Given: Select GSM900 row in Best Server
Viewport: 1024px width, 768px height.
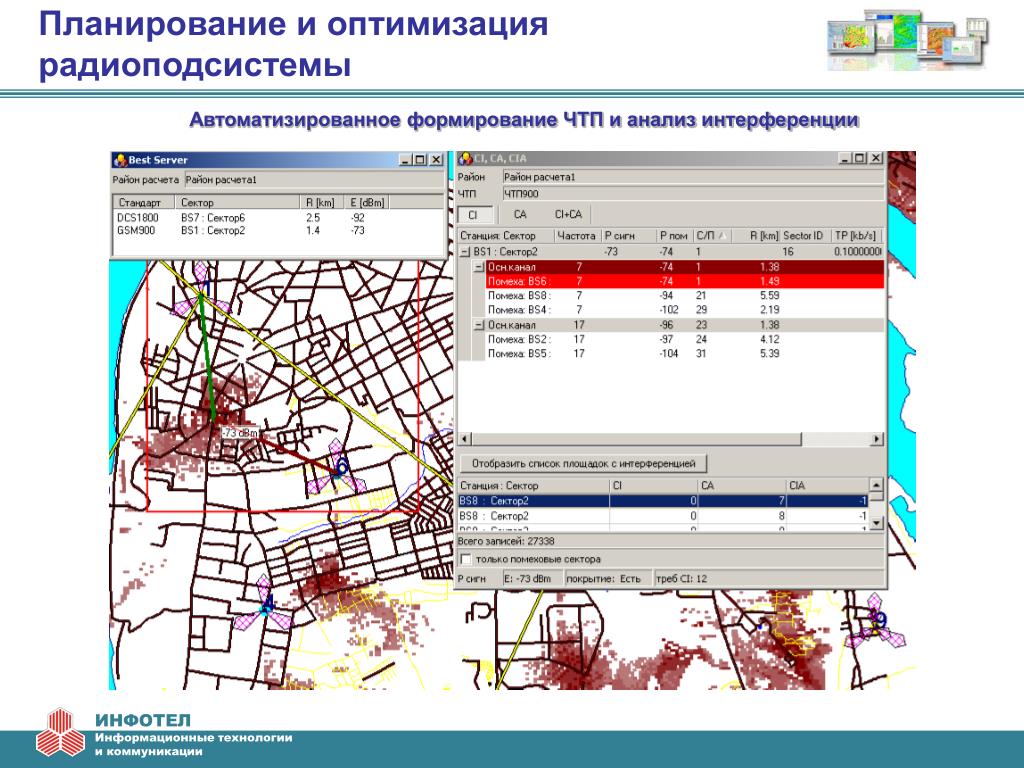Looking at the screenshot, I should coord(278,231).
